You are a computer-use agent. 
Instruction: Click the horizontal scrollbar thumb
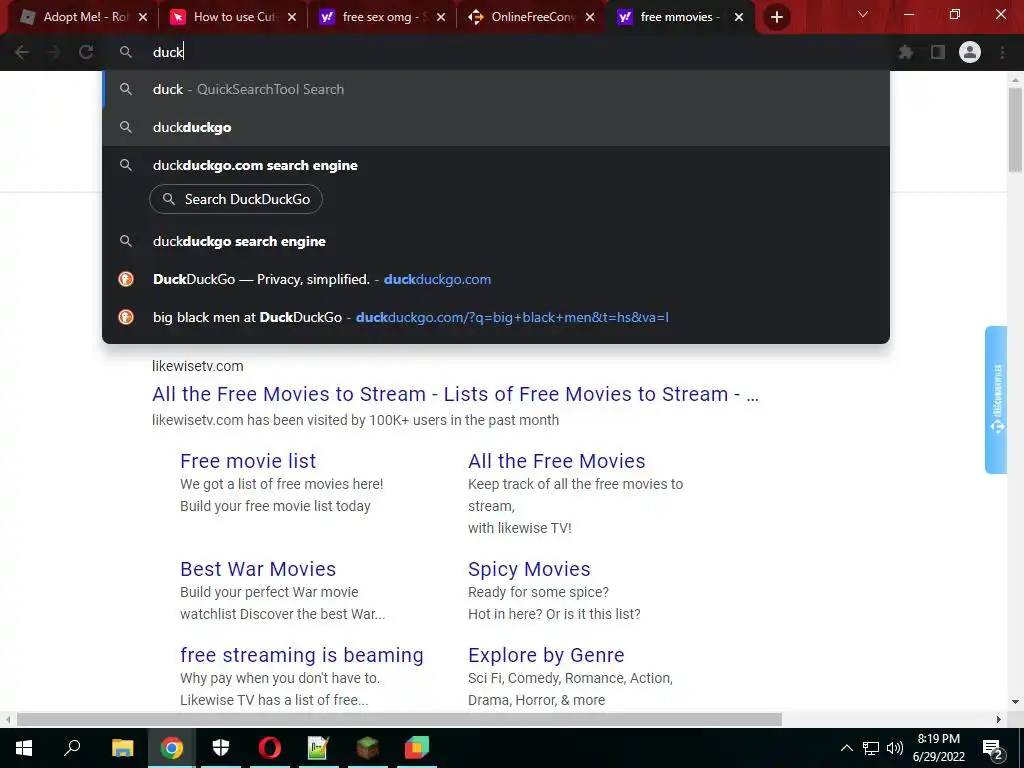click(x=399, y=719)
